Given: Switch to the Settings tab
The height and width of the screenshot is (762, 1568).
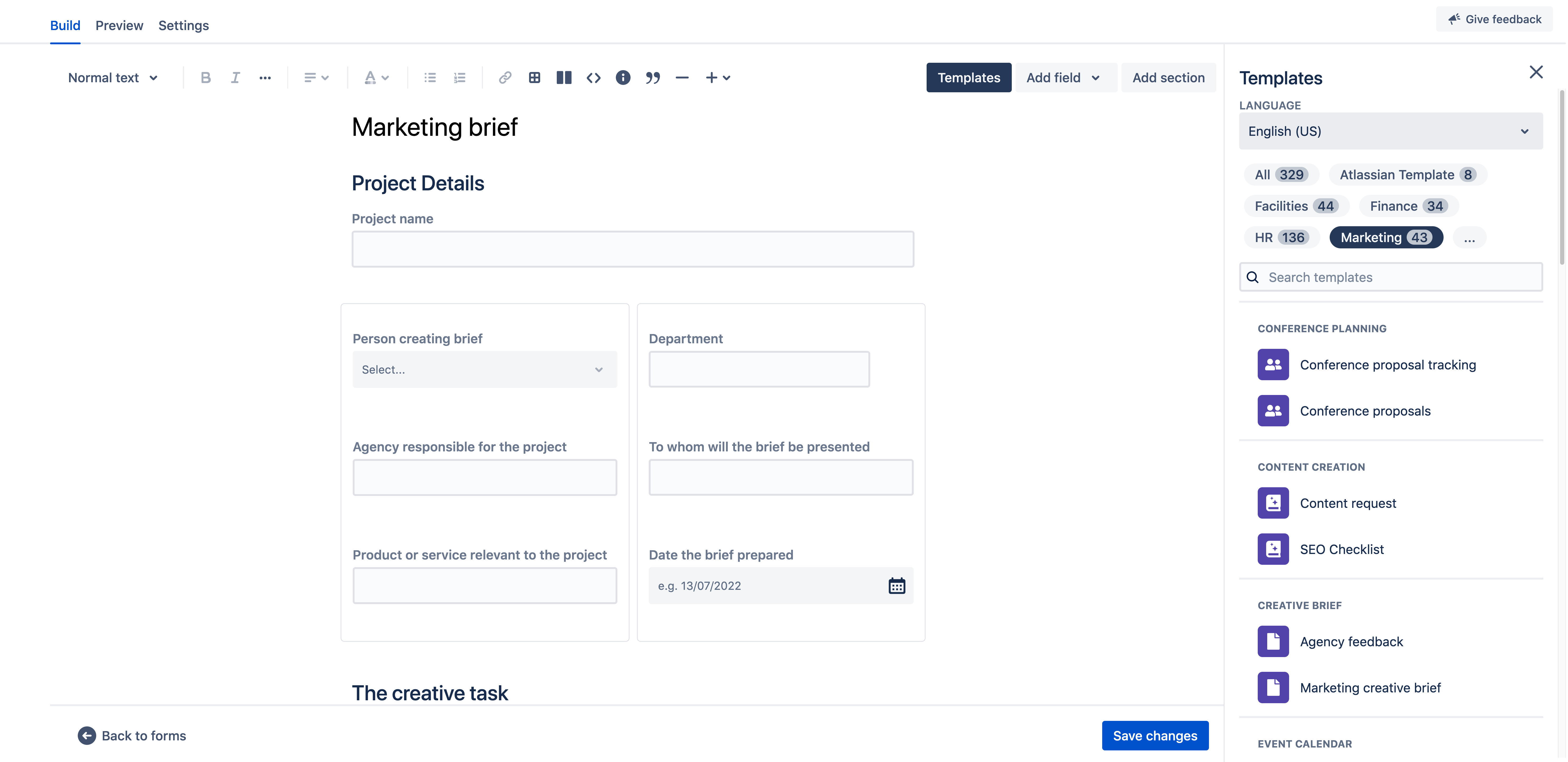Looking at the screenshot, I should click(x=183, y=26).
